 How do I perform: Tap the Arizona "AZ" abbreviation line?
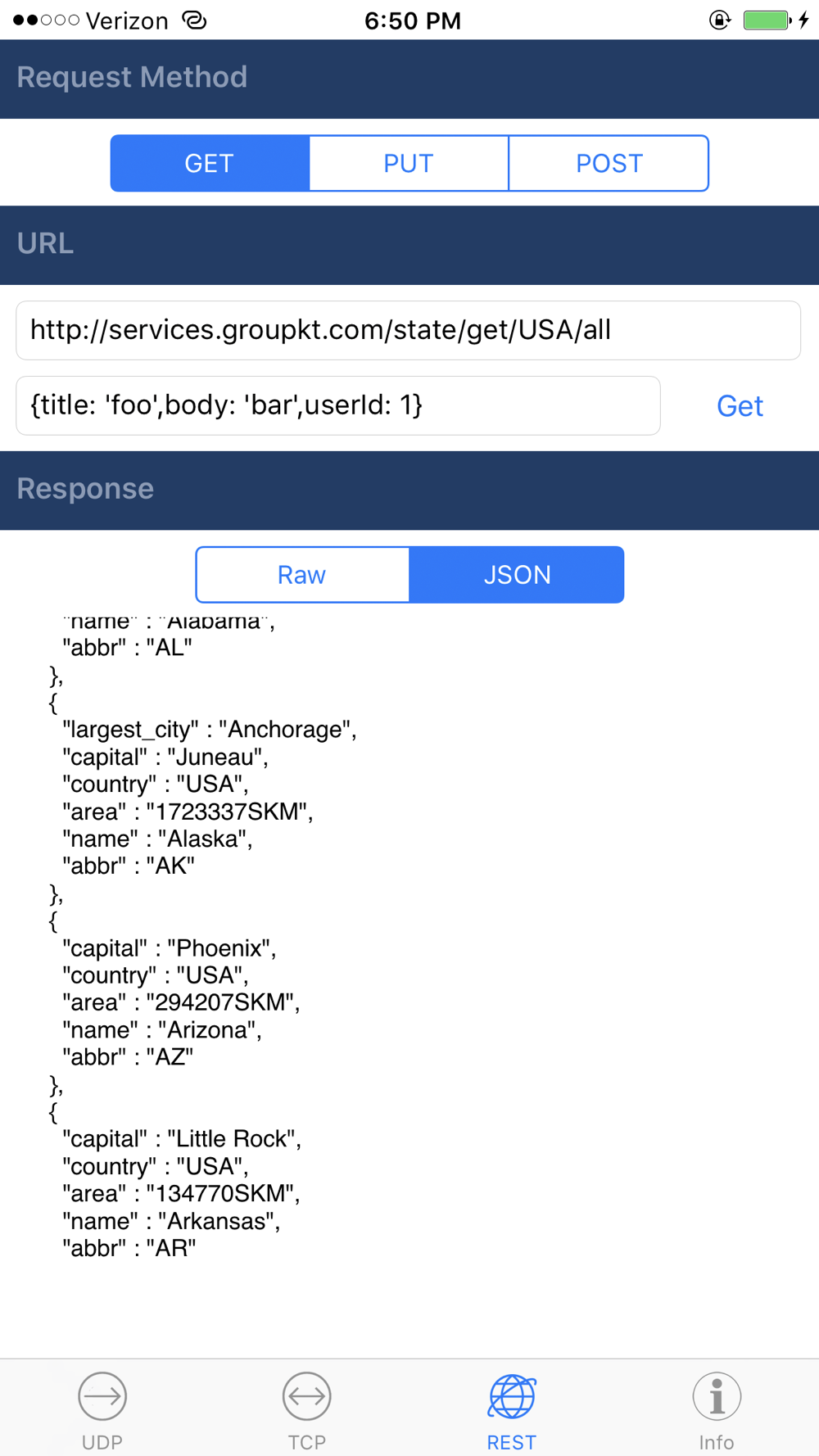coord(128,1057)
